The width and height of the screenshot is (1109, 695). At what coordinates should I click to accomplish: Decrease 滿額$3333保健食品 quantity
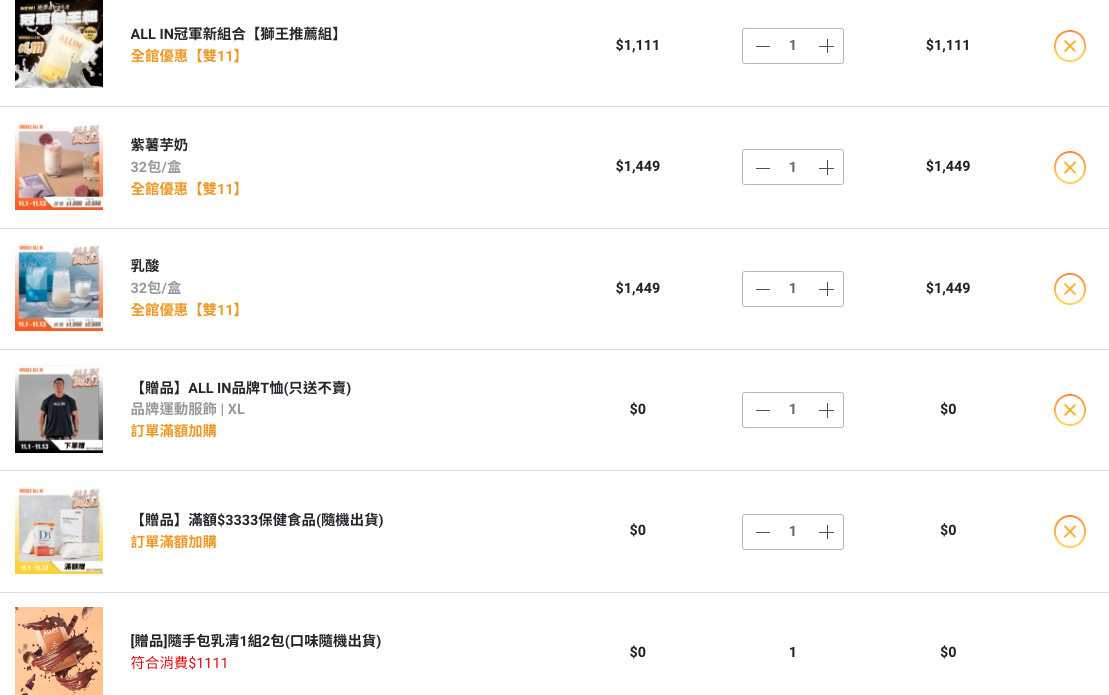tap(762, 532)
